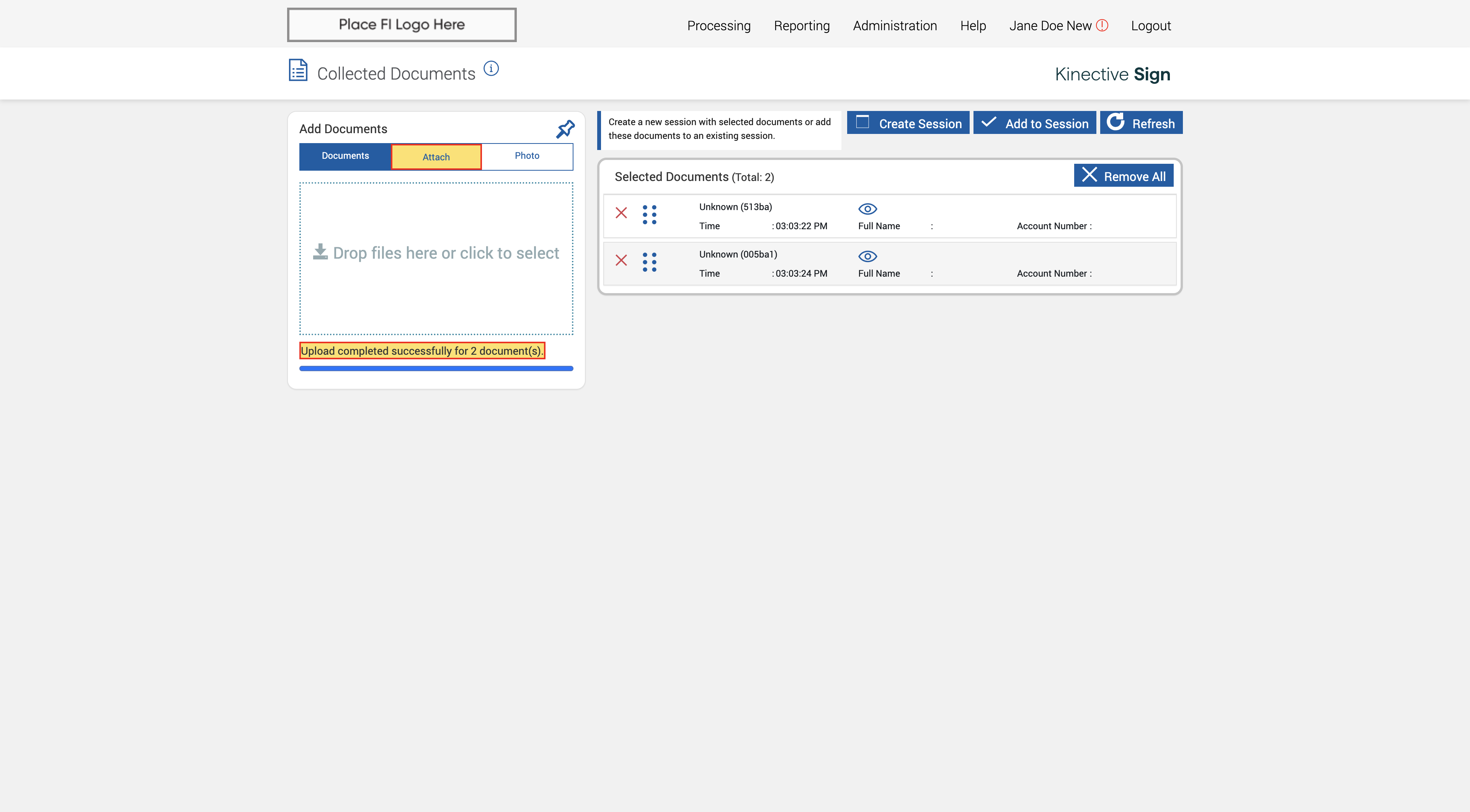Preview Unknown (513ba) via eye icon

[x=867, y=209]
